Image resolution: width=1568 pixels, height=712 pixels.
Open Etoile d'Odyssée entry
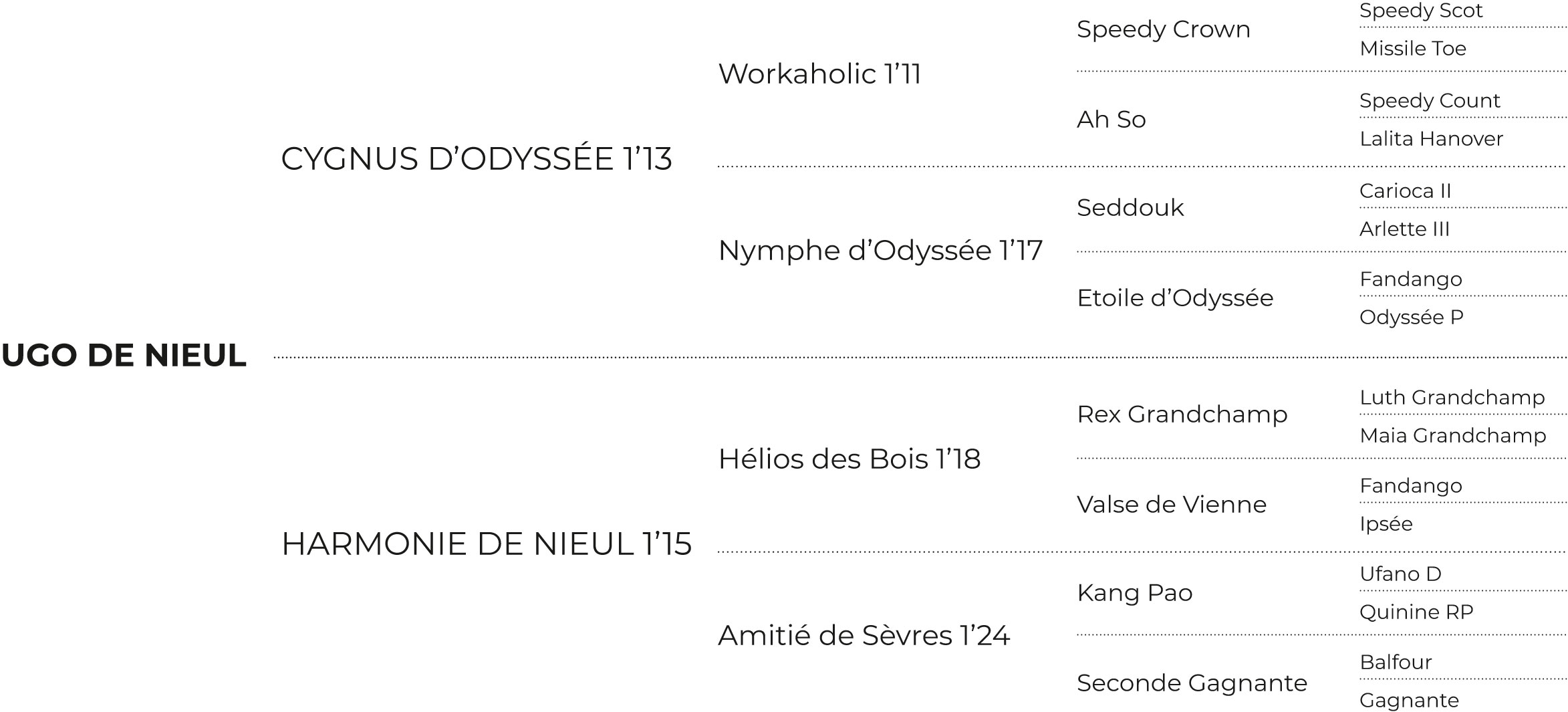(1176, 298)
